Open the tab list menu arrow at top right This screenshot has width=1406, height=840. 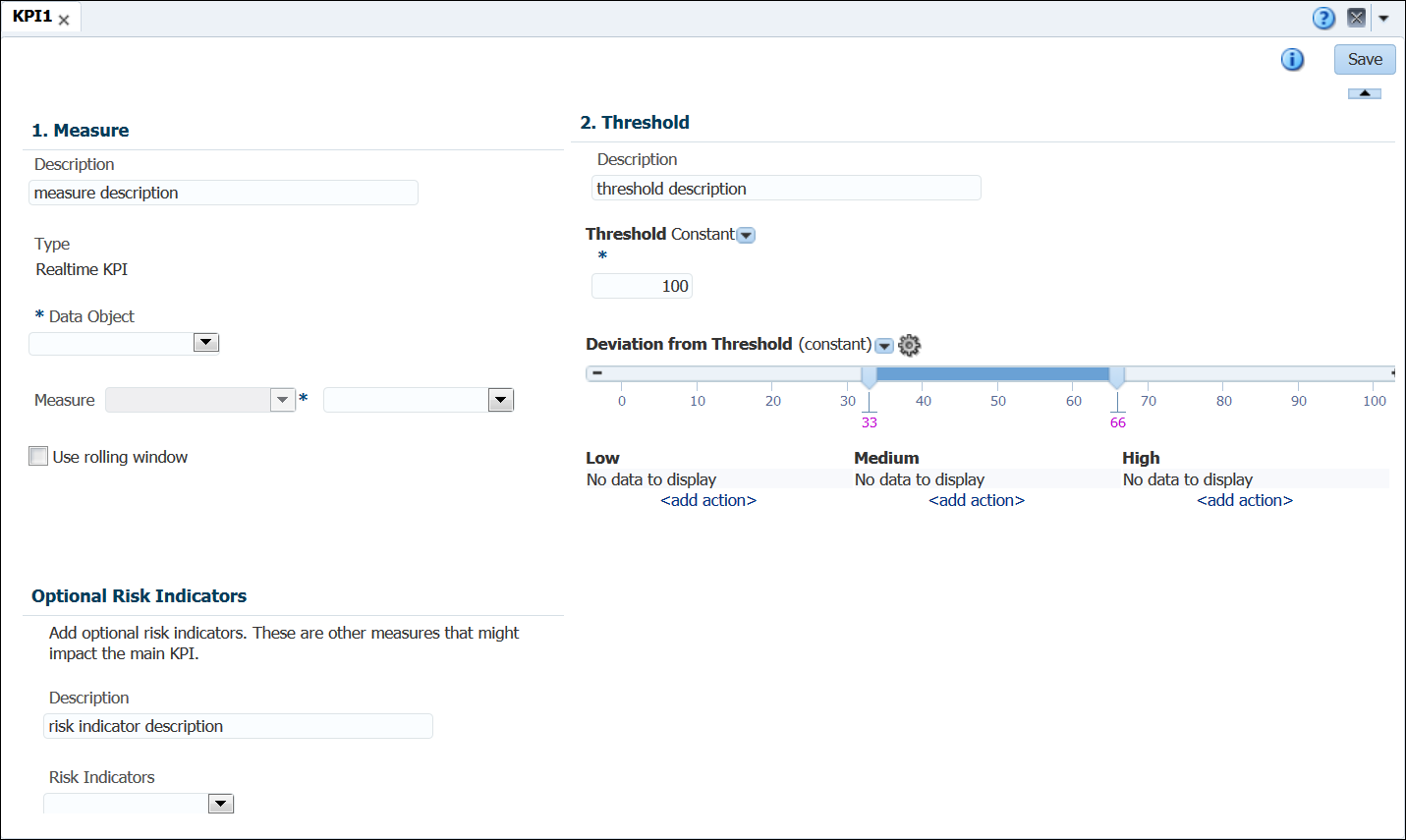tap(1383, 18)
